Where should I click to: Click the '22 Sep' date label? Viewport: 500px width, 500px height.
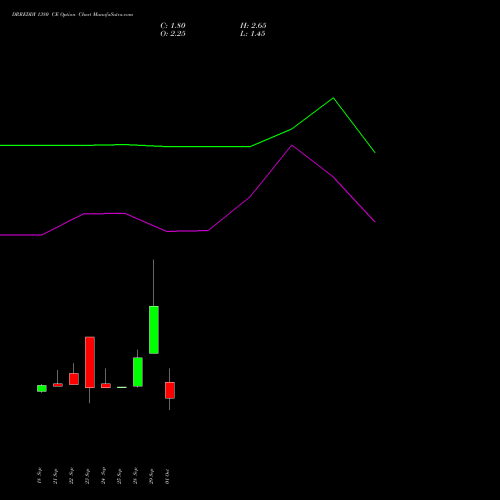point(72,476)
